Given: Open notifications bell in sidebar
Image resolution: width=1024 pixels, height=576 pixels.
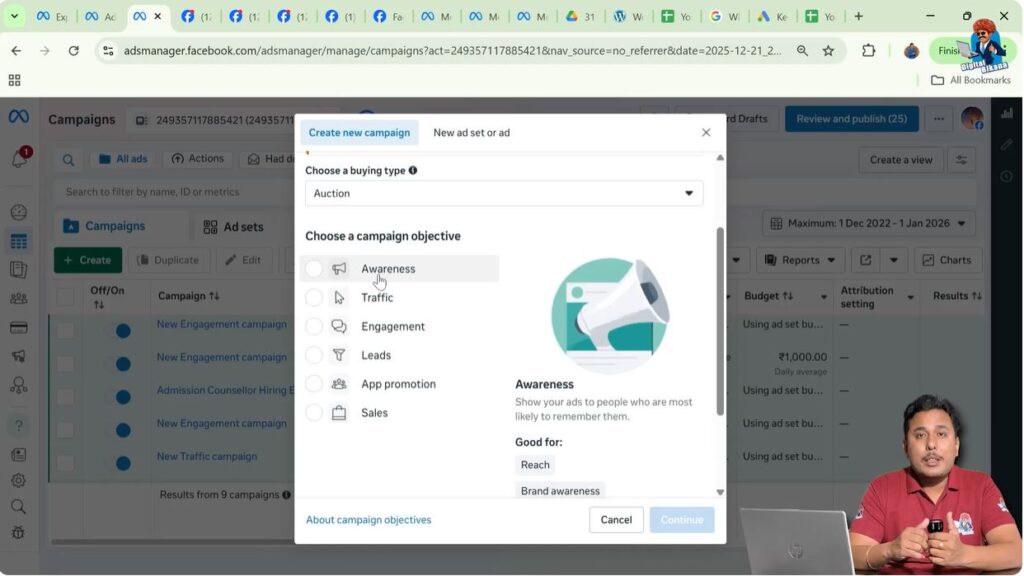Looking at the screenshot, I should click(x=18, y=159).
